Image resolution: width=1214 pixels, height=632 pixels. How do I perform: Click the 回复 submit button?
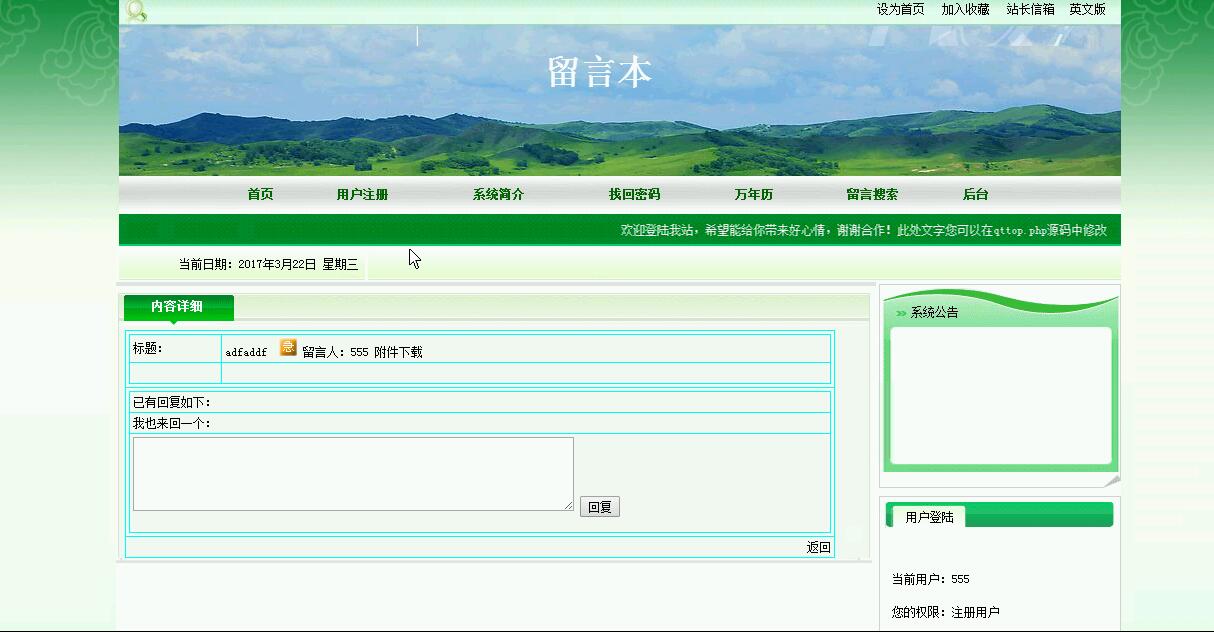600,507
